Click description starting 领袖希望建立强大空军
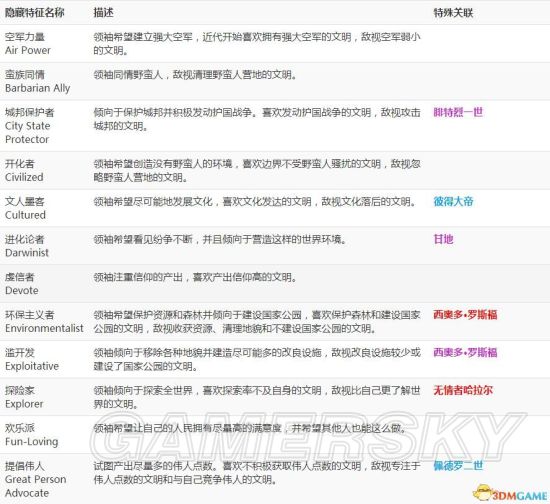Image resolution: width=550 pixels, height=504 pixels. pos(257,43)
